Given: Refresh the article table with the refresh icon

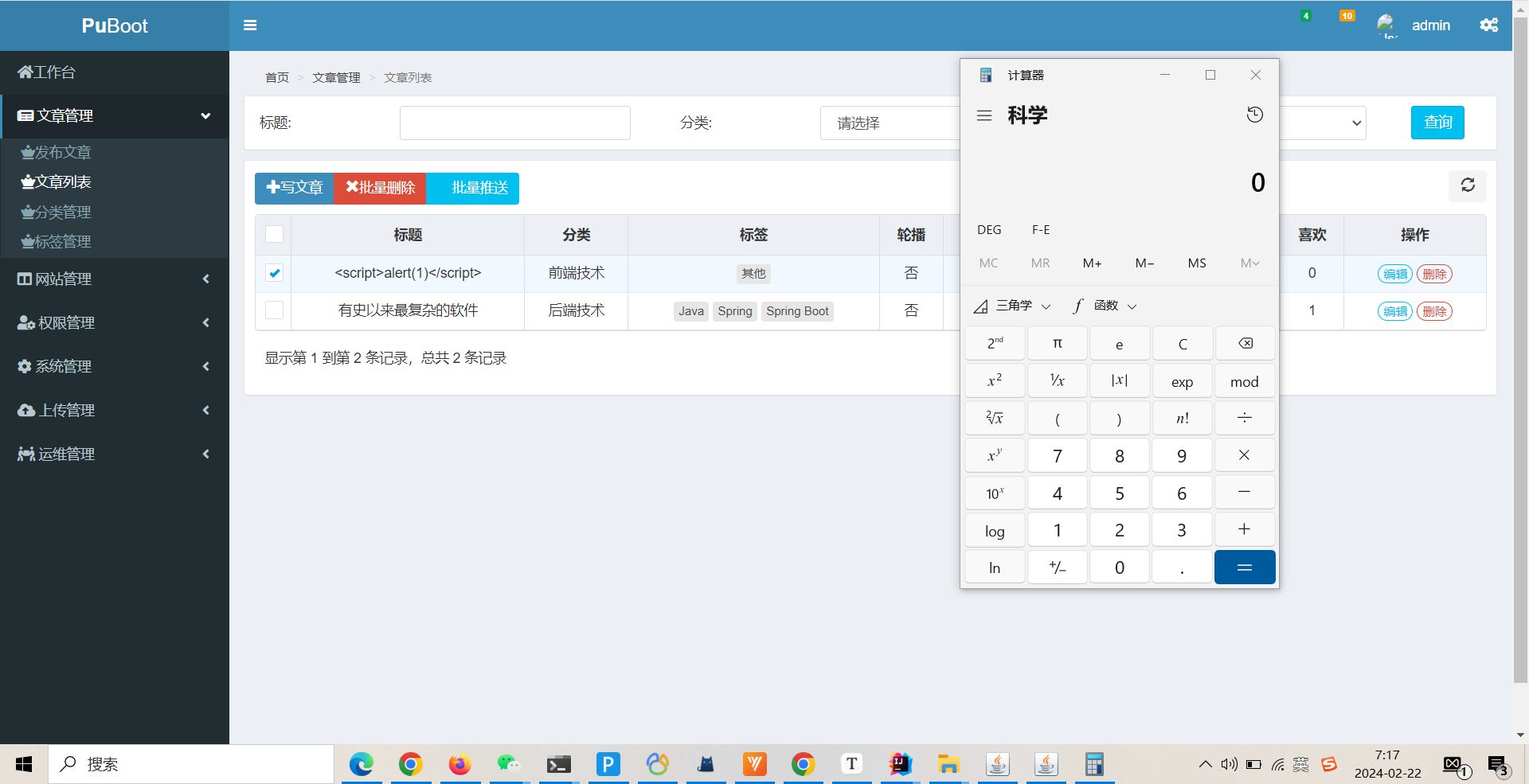Looking at the screenshot, I should 1467,185.
